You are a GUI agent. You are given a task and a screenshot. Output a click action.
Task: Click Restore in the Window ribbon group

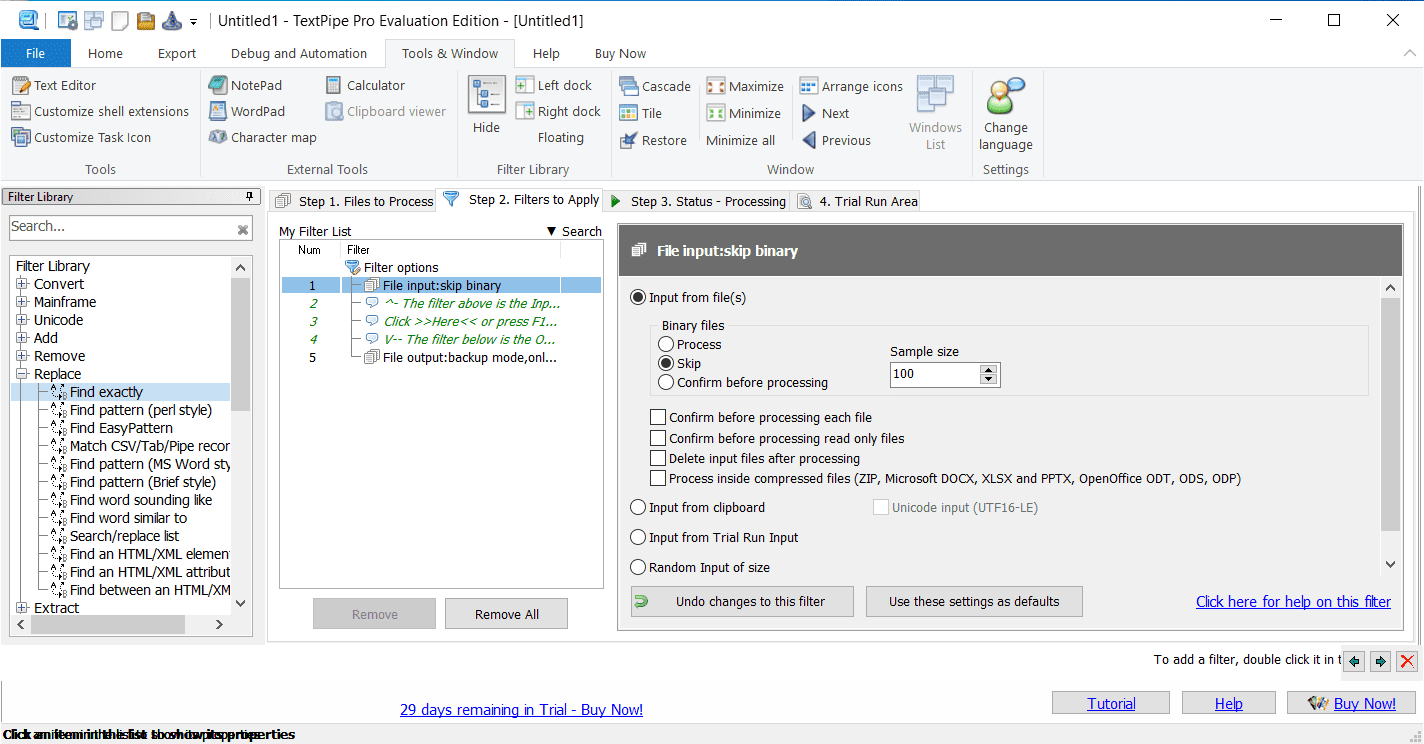[653, 141]
